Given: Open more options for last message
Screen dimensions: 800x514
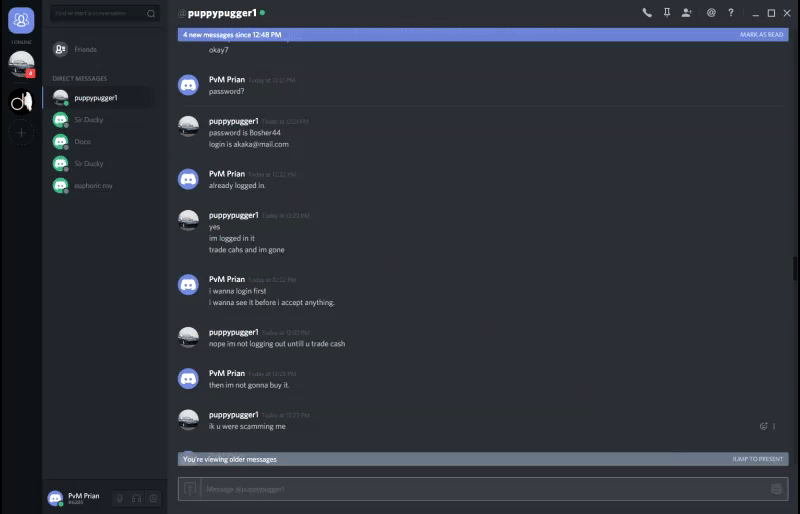Looking at the screenshot, I should click(x=774, y=426).
